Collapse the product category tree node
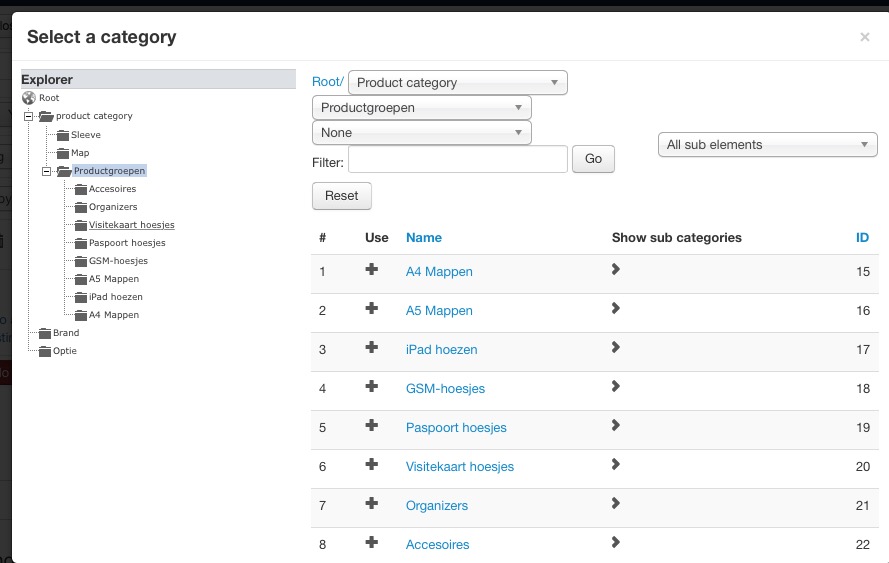 (x=28, y=116)
